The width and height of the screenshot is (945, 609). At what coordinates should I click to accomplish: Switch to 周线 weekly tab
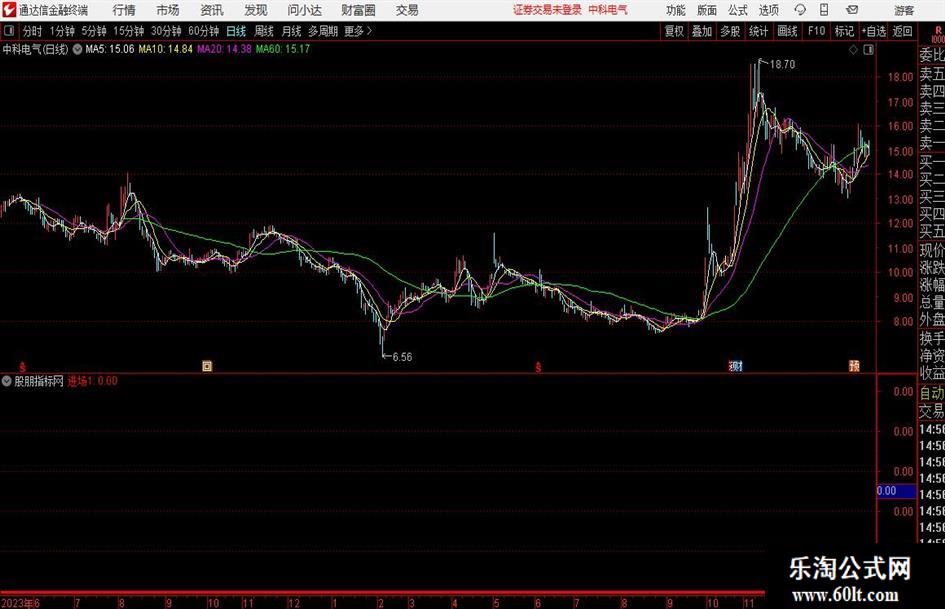(264, 31)
